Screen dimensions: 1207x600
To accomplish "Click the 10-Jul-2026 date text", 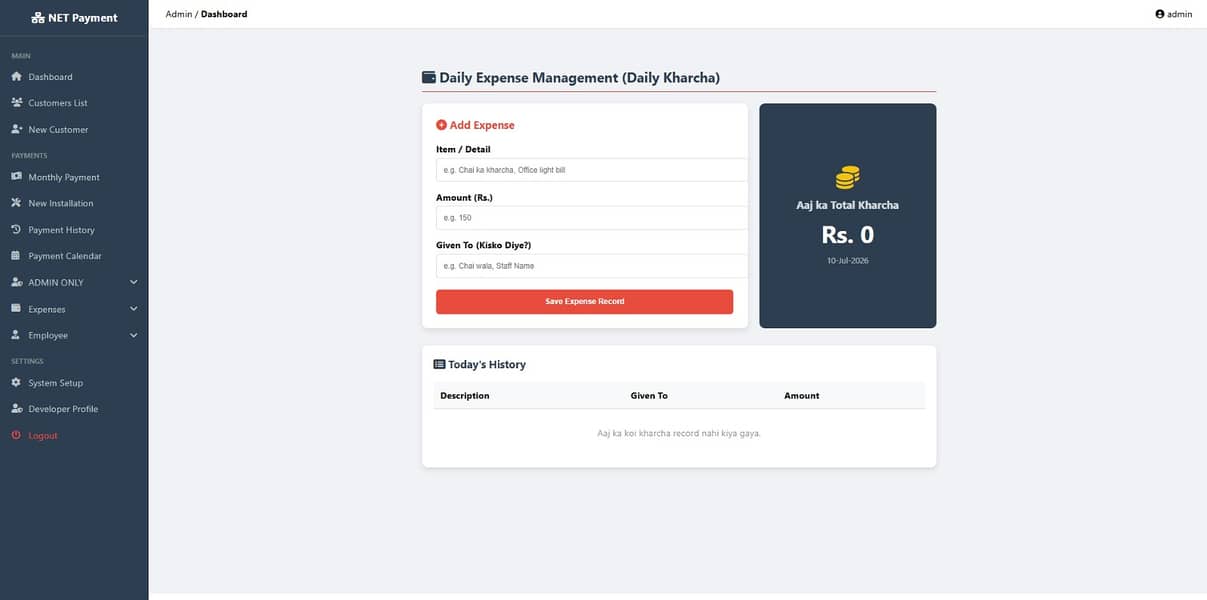I will point(848,260).
